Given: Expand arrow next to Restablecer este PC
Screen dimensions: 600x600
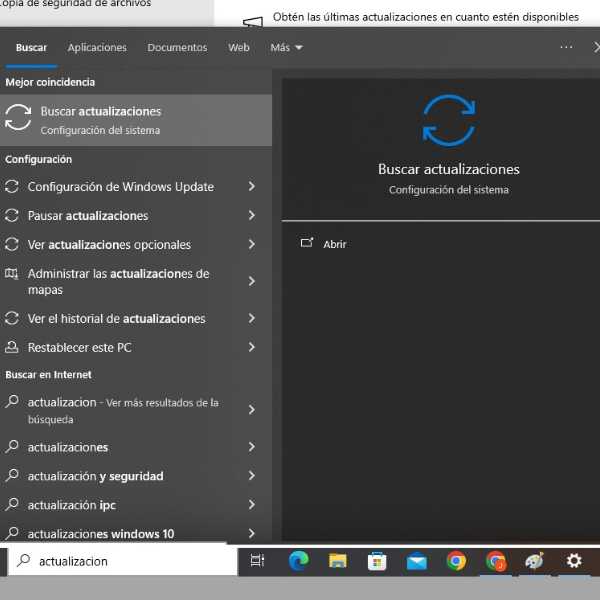Looking at the screenshot, I should point(251,348).
